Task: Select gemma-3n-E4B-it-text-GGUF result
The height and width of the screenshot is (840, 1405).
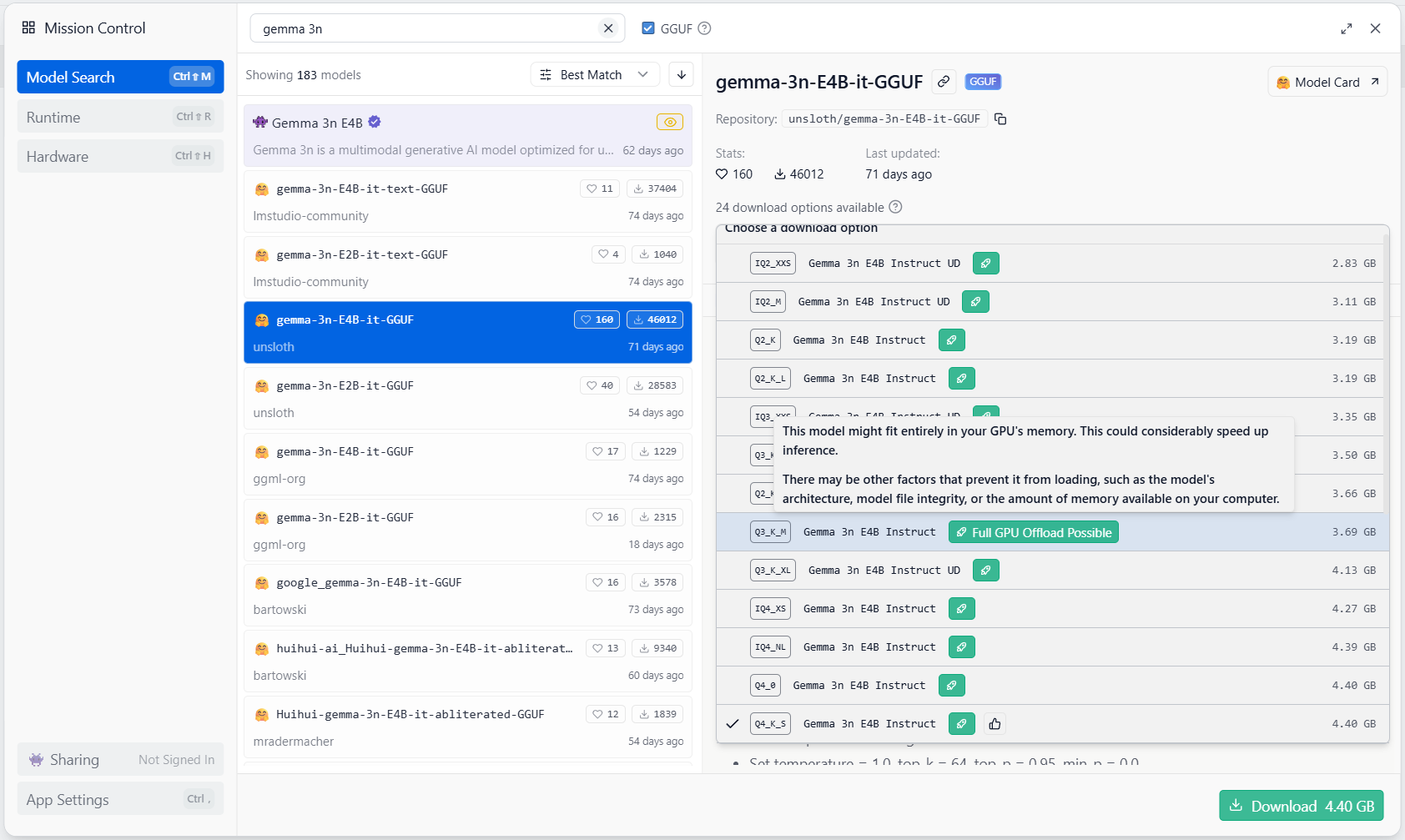Action: coord(468,202)
